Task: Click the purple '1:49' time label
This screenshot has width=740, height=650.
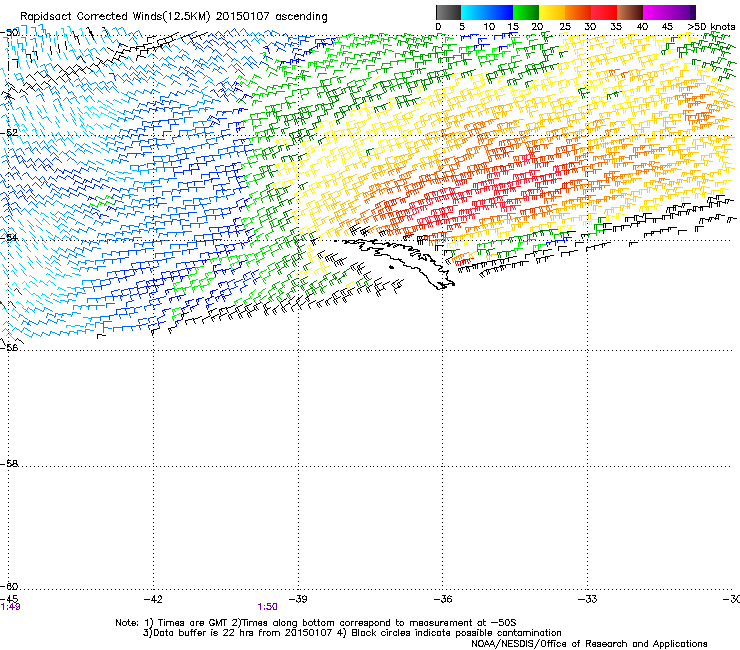Action: click(x=10, y=607)
